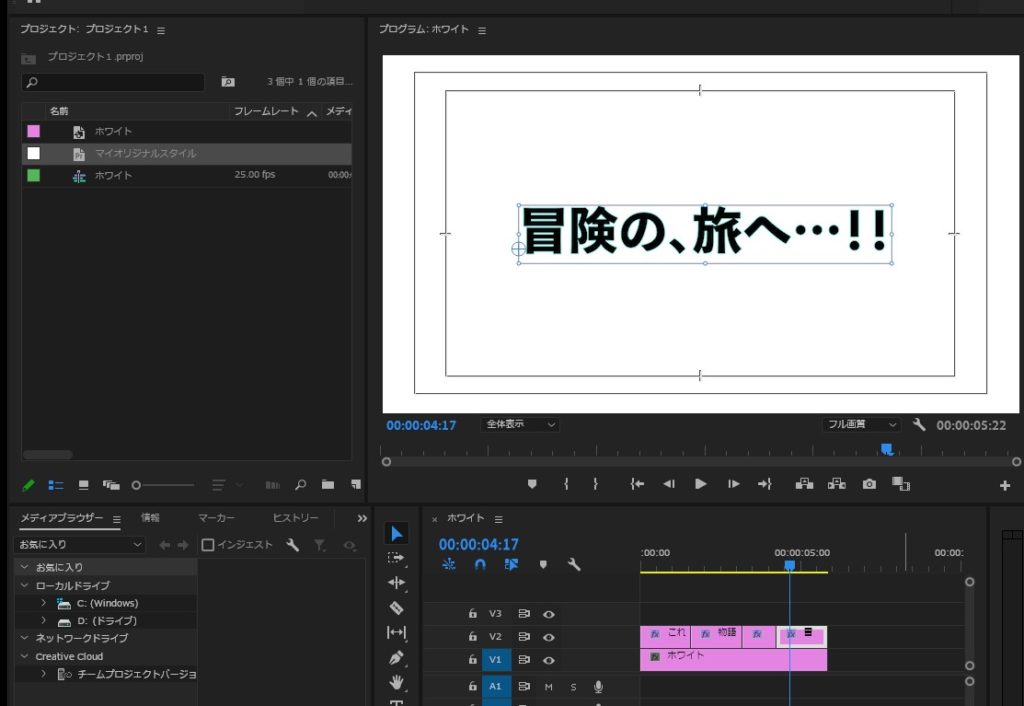
Task: Open the マーカー tab
Action: point(216,518)
